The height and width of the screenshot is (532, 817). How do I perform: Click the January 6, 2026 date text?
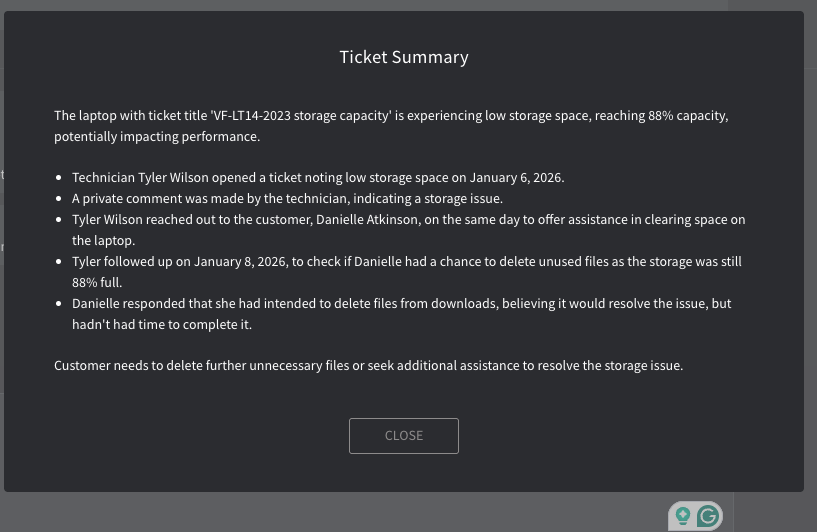(516, 178)
